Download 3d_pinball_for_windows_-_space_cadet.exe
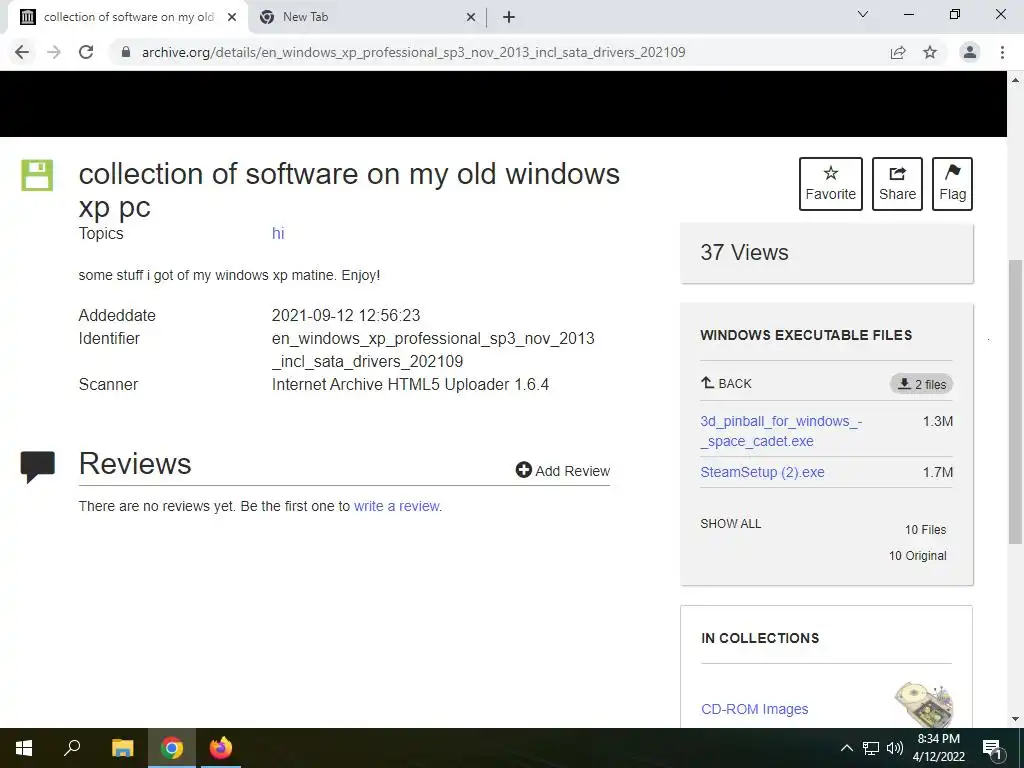 (x=781, y=431)
